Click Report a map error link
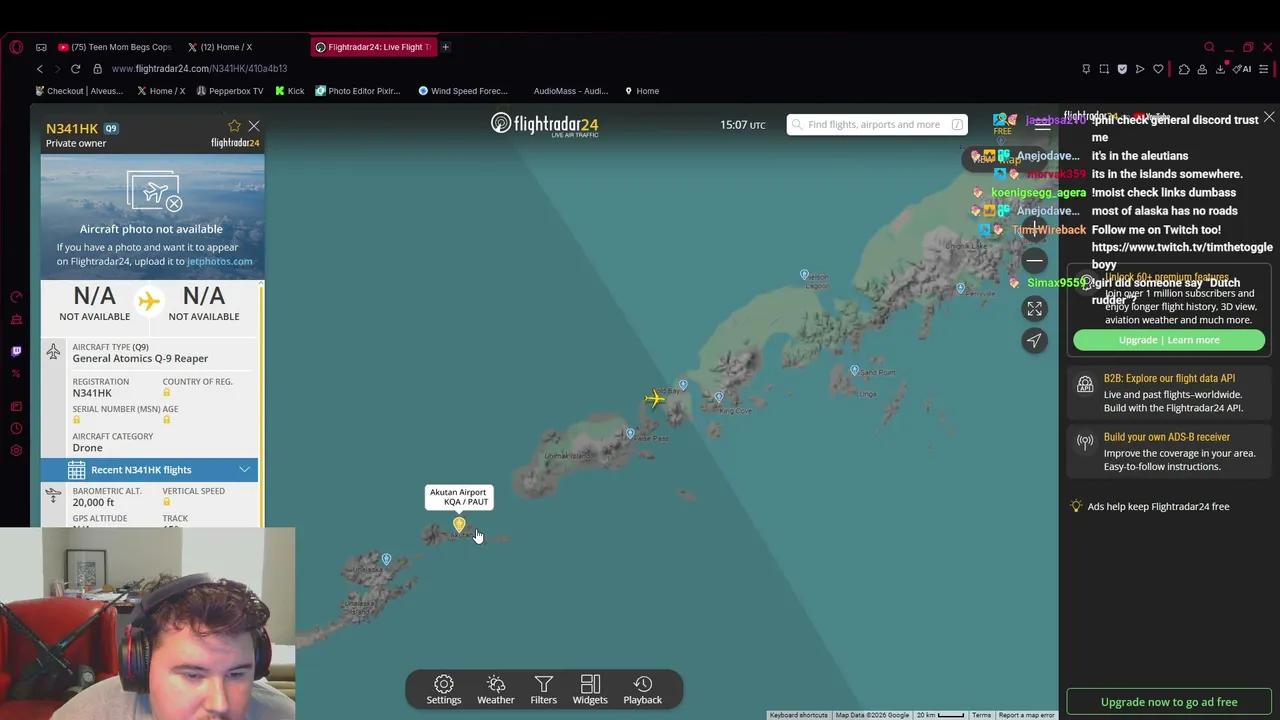1280x720 pixels. 1026,715
